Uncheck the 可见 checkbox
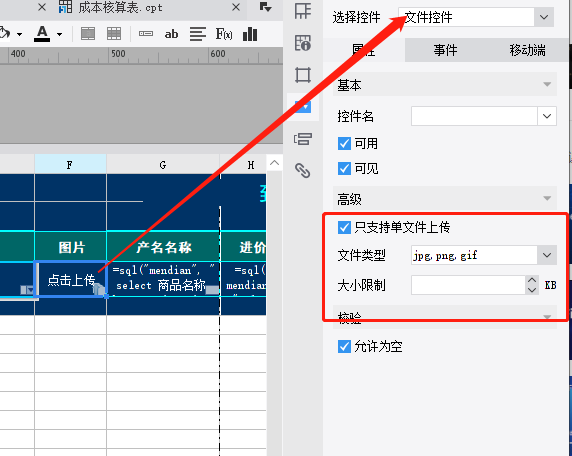The height and width of the screenshot is (456, 572). (x=344, y=169)
